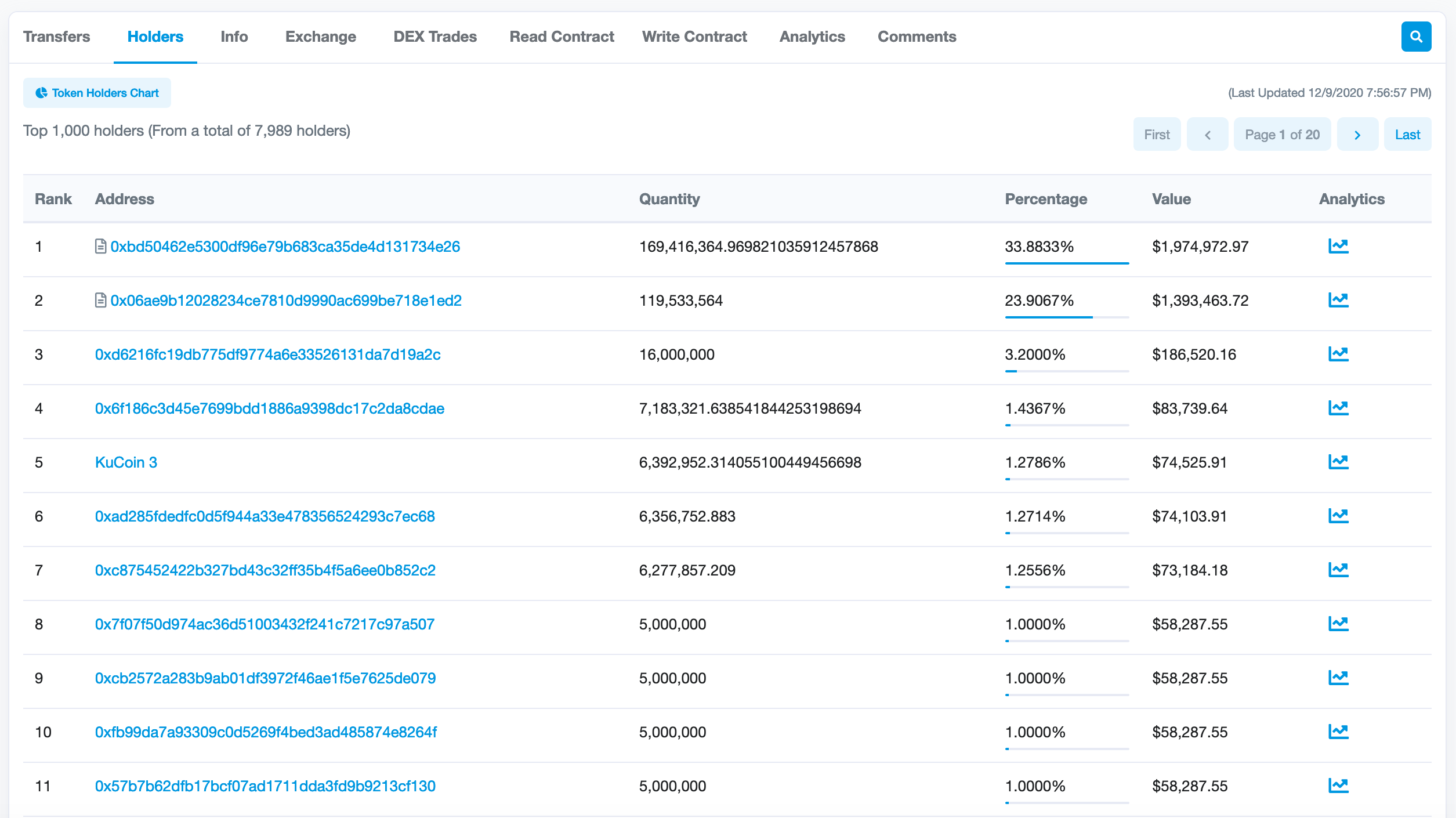The height and width of the screenshot is (818, 1456).
Task: Open analytics chart icon for rank 10
Action: click(x=1338, y=732)
